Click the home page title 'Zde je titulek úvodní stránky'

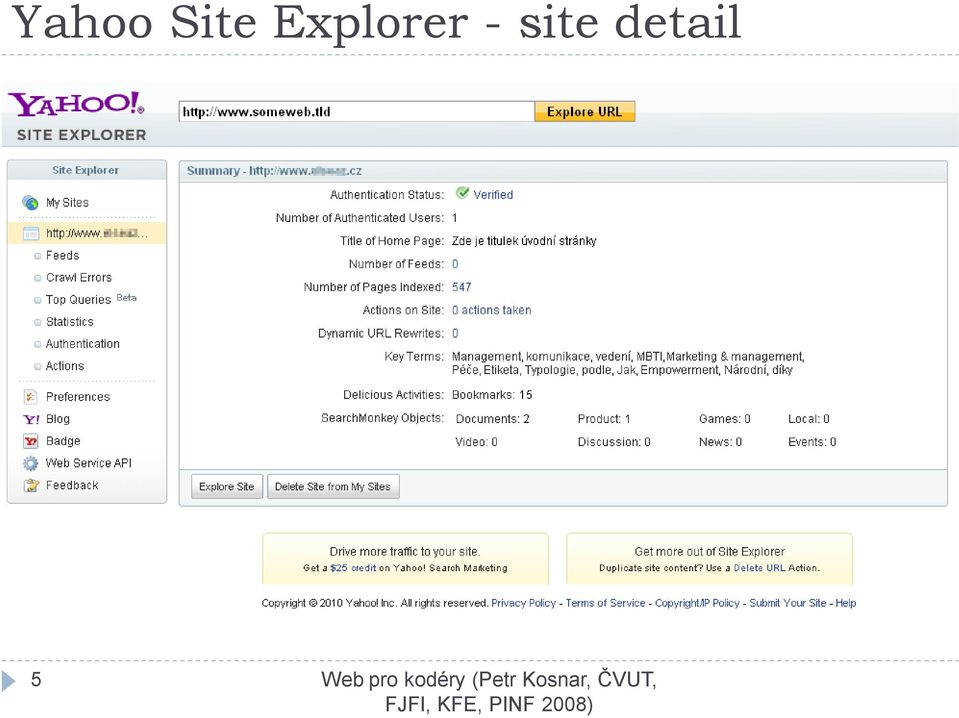pos(524,241)
